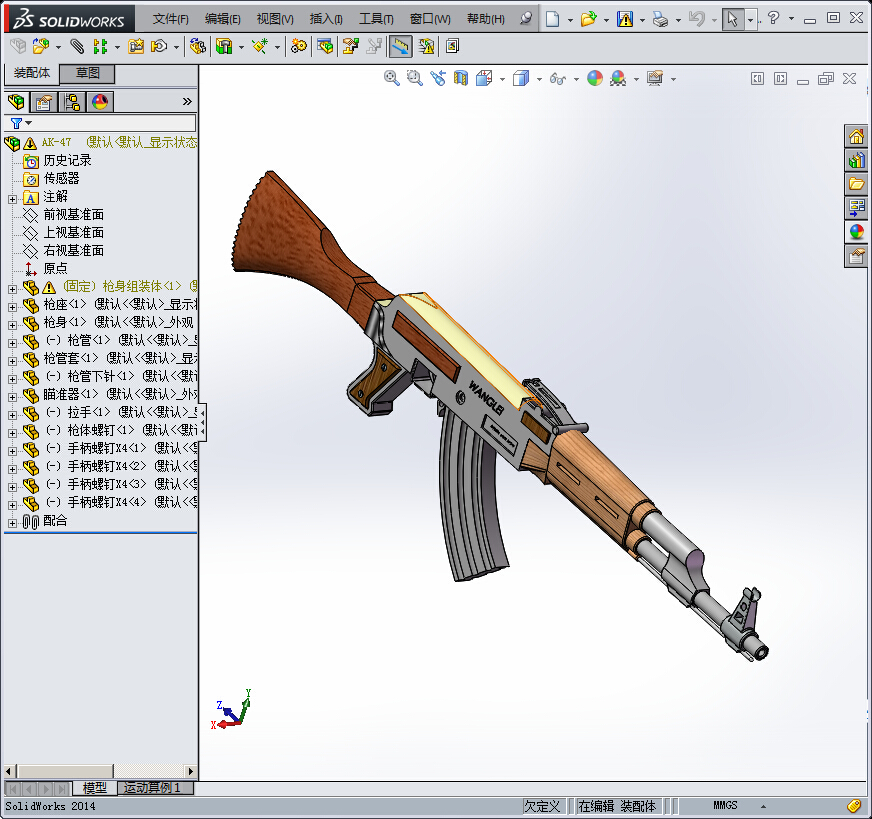872x819 pixels.
Task: Select the 模型 bottom tab
Action: (95, 788)
